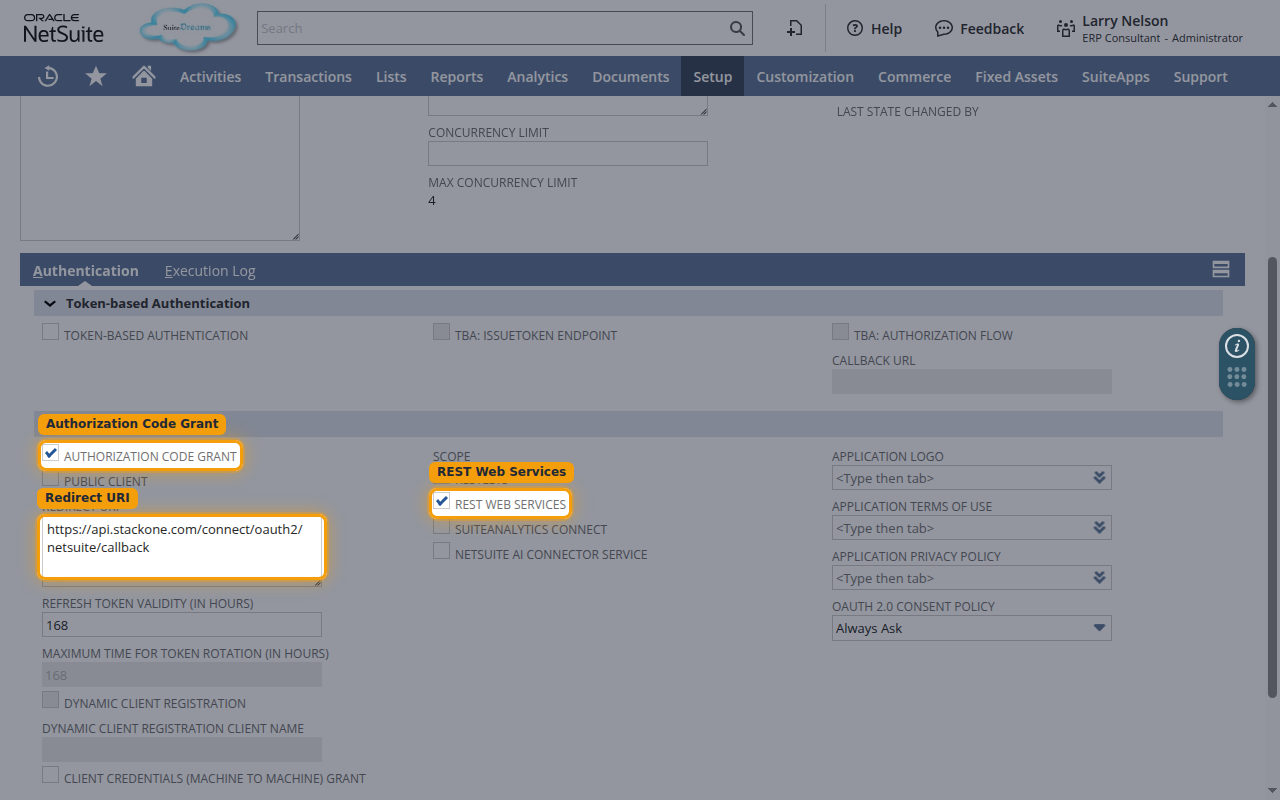Screen dimensions: 1280x800
Task: Click the layout toggle icon on the subtab bar
Action: tap(1220, 269)
